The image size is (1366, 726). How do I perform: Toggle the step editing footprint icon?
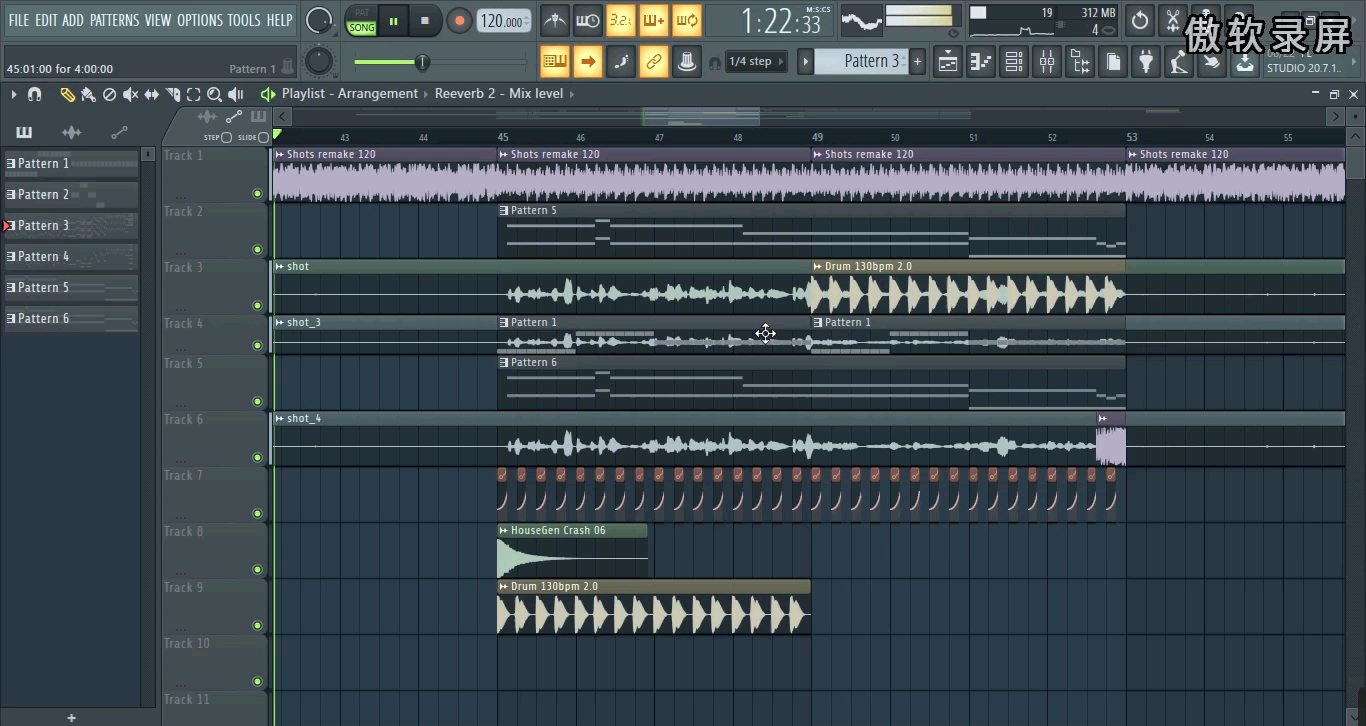tap(621, 62)
